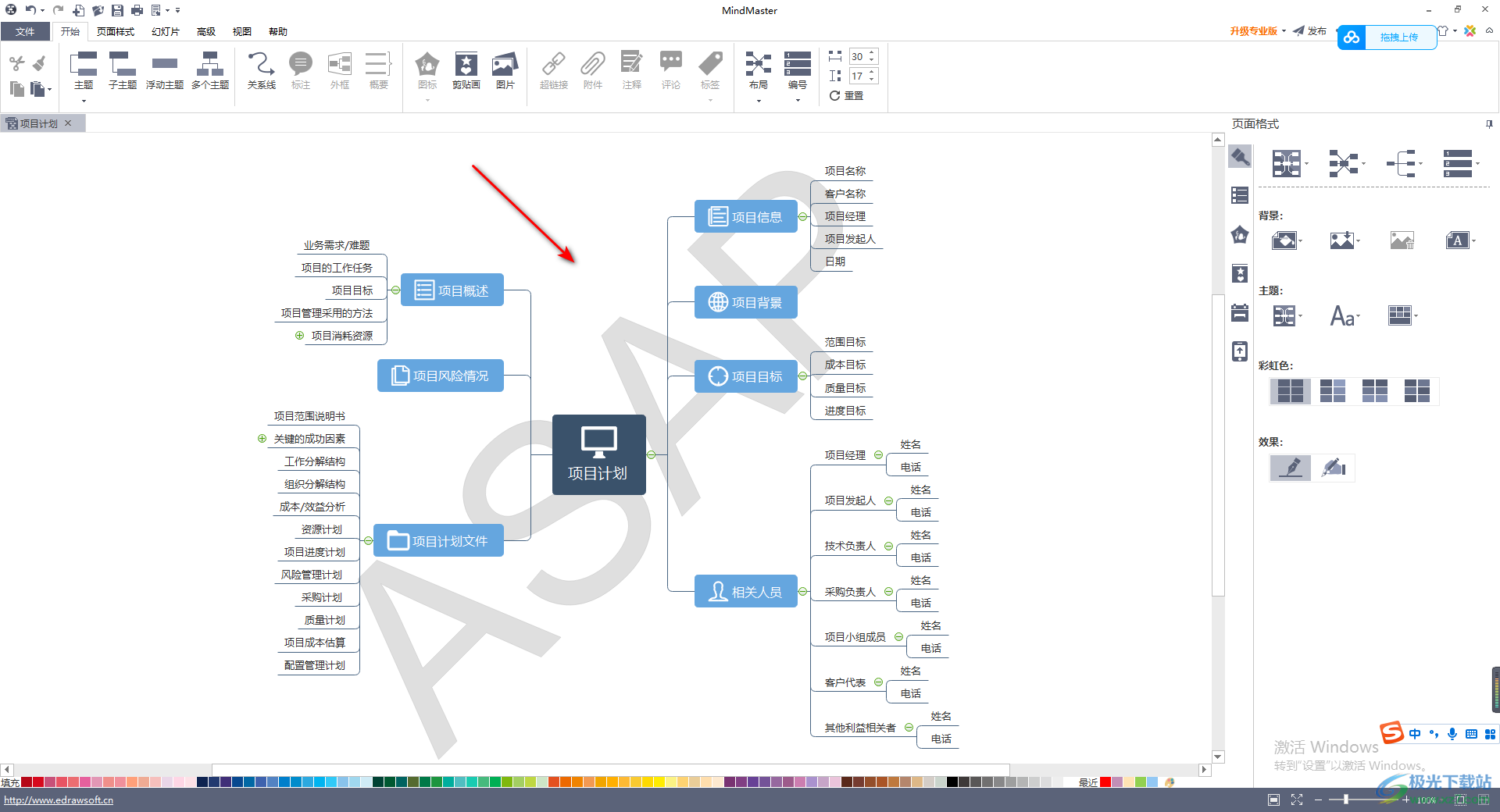
Task: Open the 帮助 tab
Action: point(278,31)
